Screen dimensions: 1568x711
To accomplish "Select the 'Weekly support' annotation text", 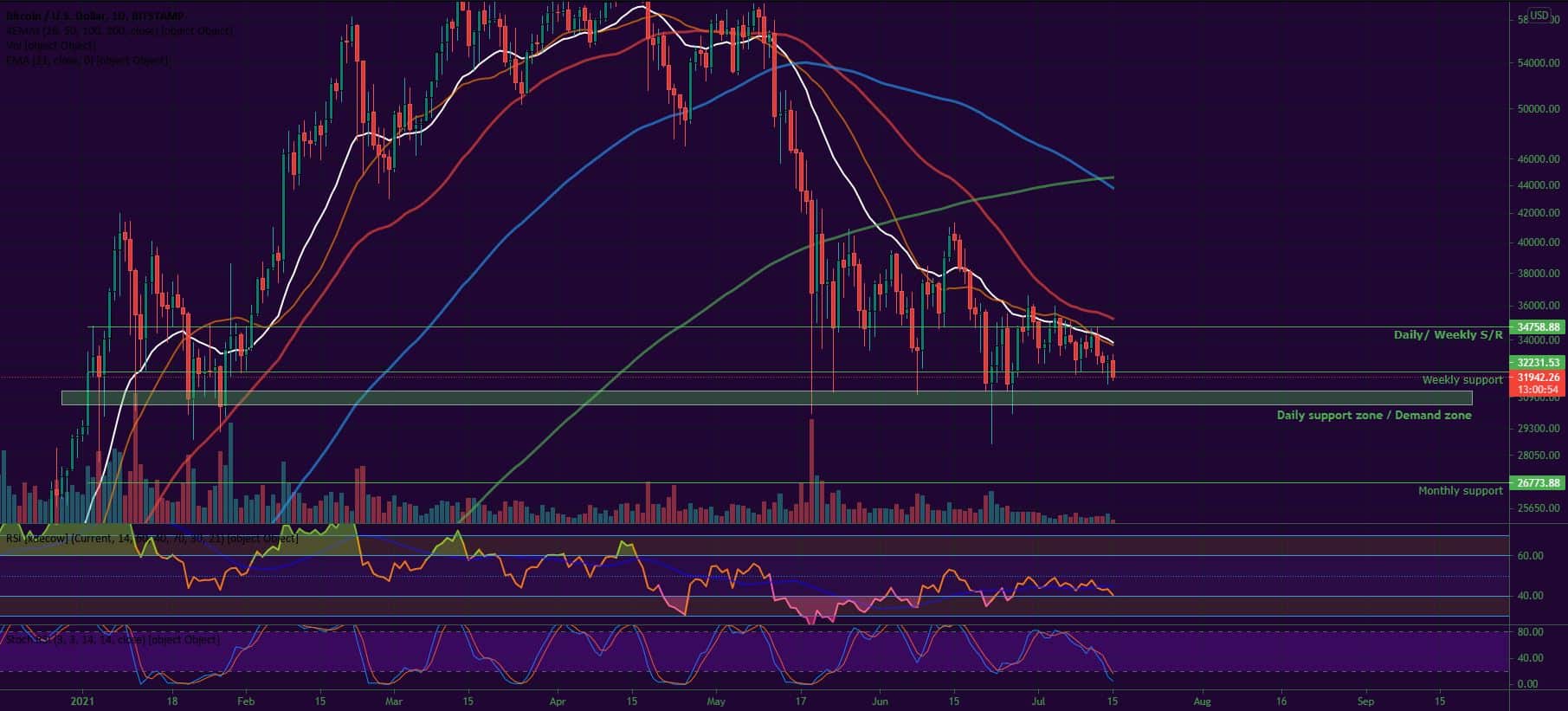I will (1462, 379).
